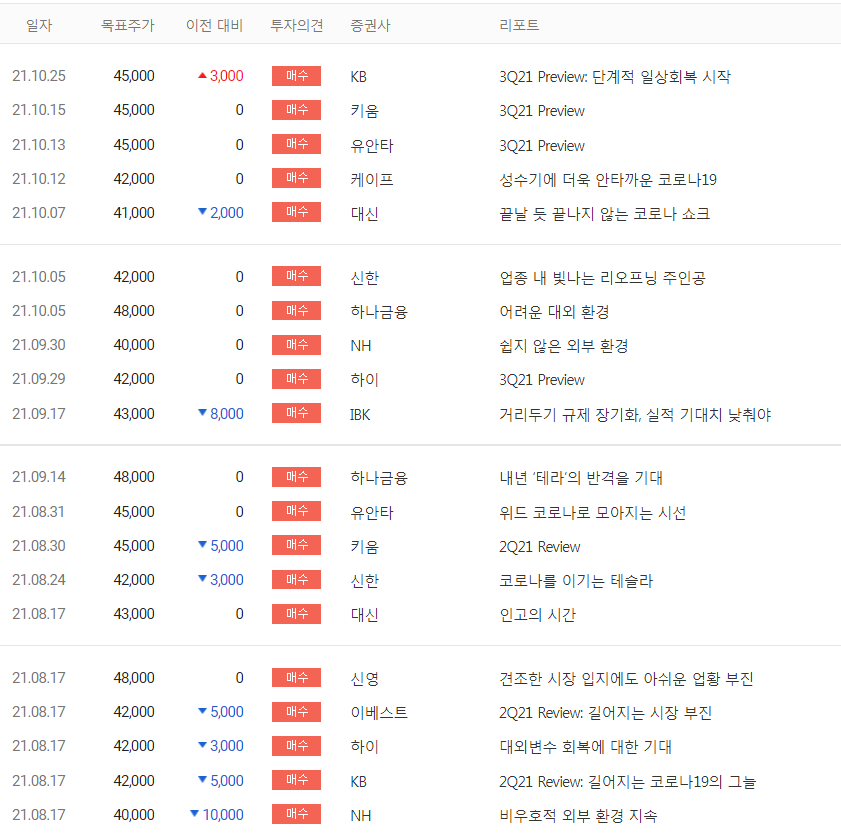Click the 매수 badge in the KB 21.10.25 row

pyautogui.click(x=297, y=76)
